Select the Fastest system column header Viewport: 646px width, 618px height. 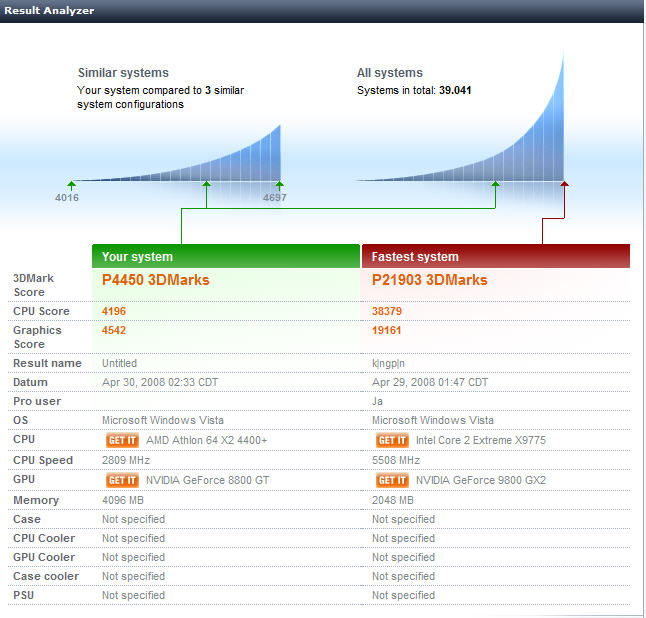point(496,256)
